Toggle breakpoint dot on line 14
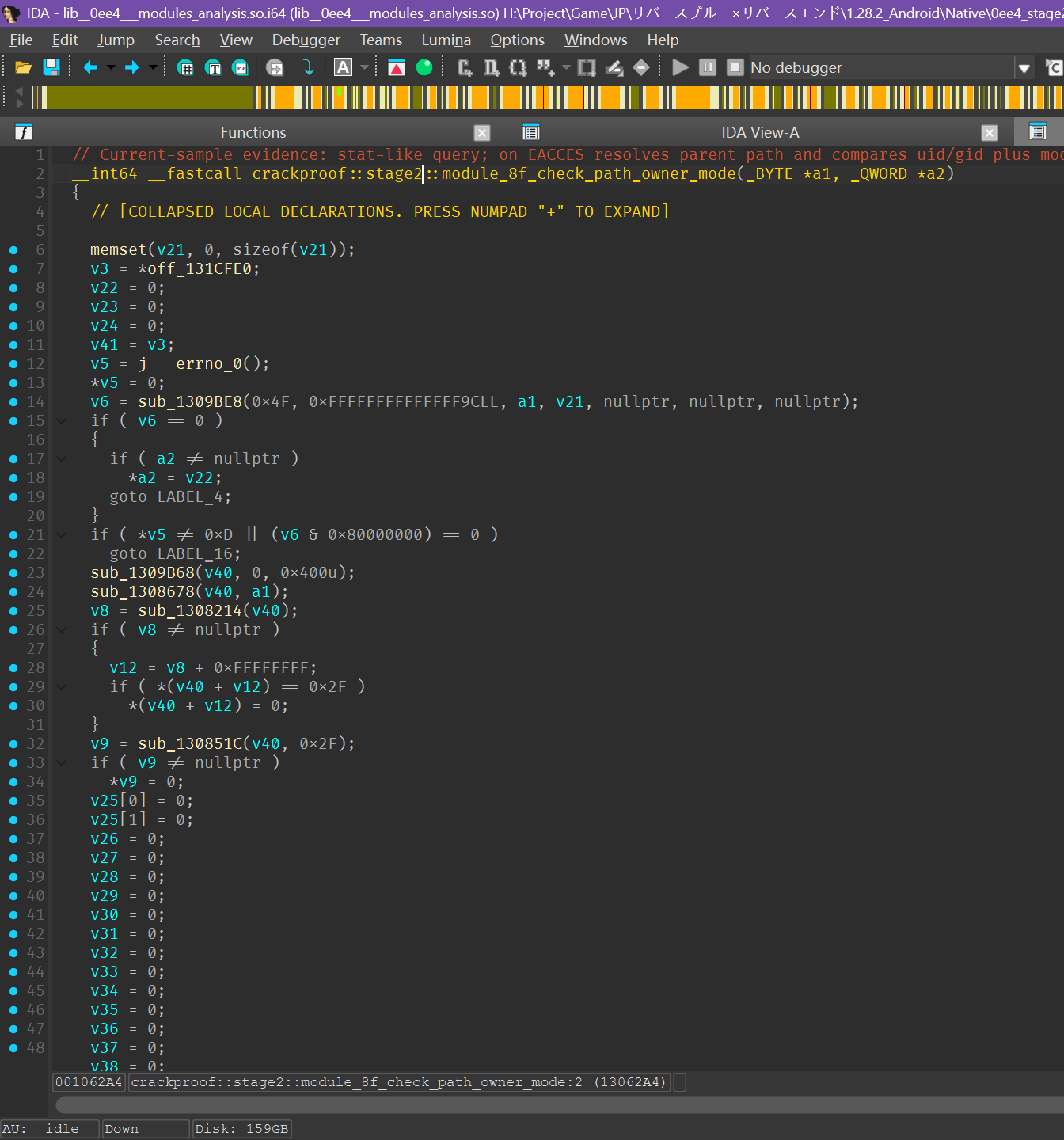The height and width of the screenshot is (1140, 1064). click(x=13, y=402)
